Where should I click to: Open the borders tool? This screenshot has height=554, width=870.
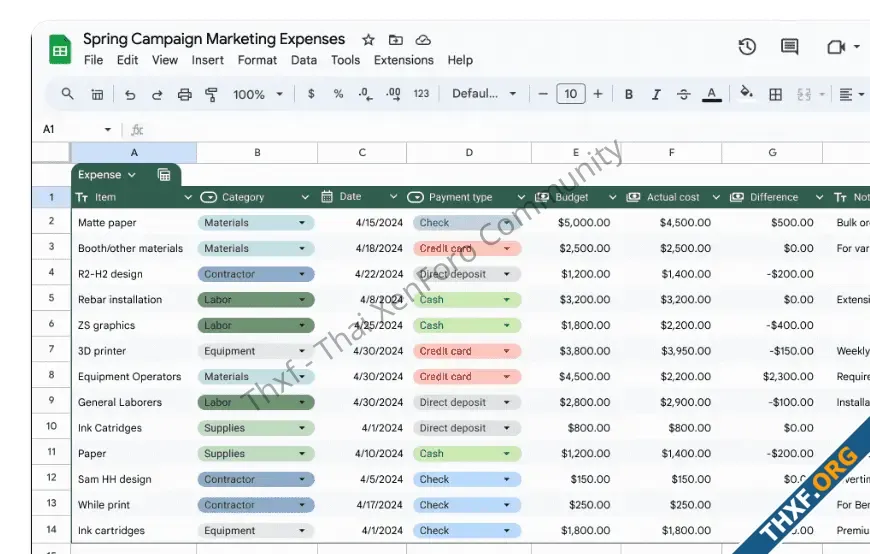(775, 94)
